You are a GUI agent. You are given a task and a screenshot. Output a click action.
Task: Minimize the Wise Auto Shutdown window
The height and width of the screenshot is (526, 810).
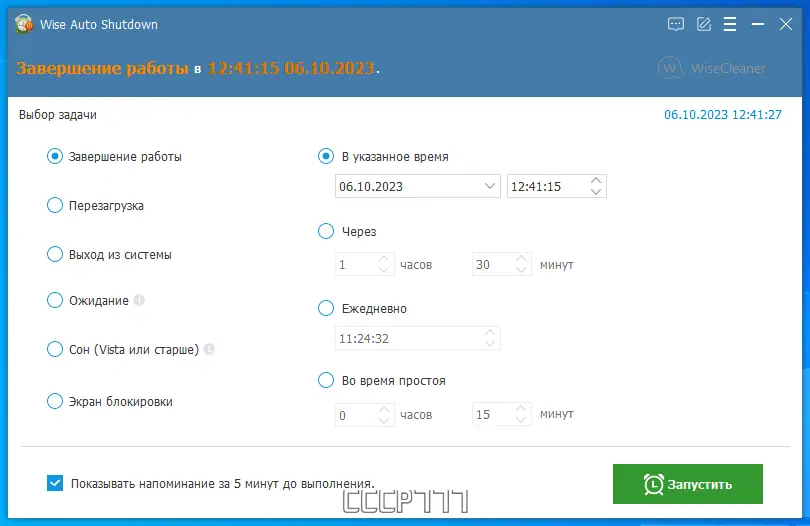(758, 24)
